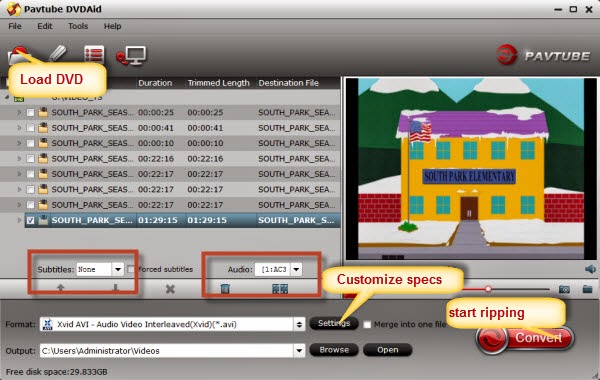600x380 pixels.
Task: Click the Xvid AVI format text
Action: 147,325
